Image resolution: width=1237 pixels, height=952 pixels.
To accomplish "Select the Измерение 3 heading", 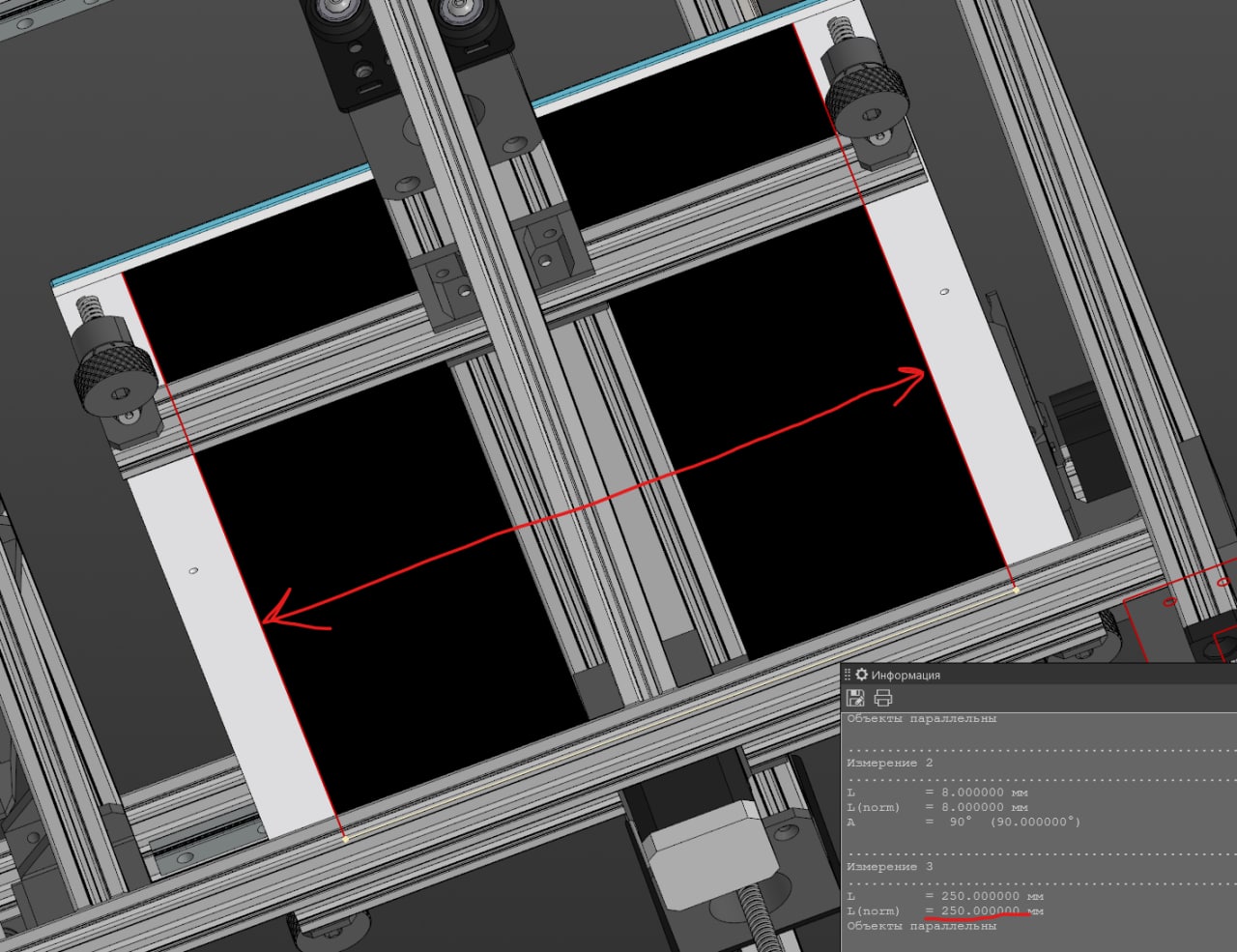I will click(890, 866).
